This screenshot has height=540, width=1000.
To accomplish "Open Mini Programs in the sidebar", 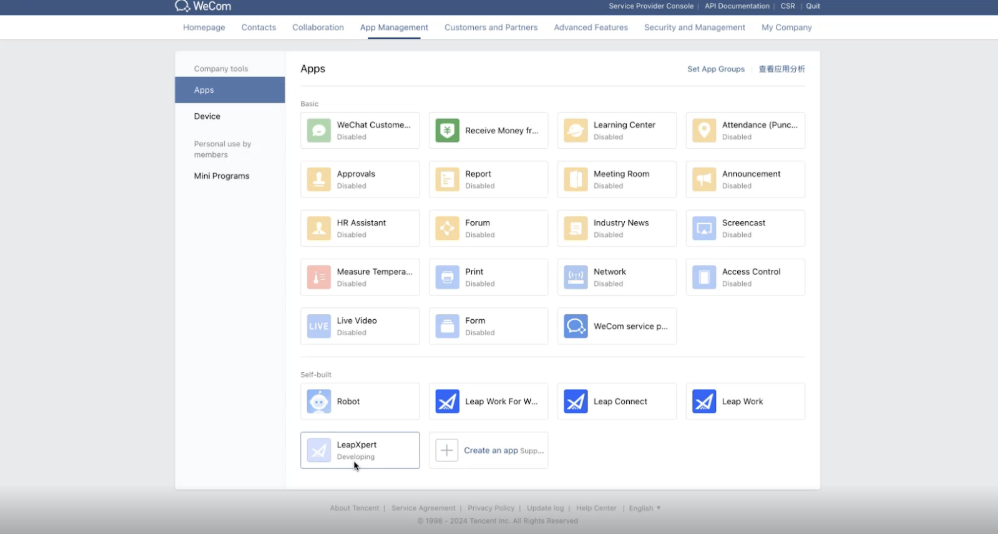I will [x=221, y=176].
